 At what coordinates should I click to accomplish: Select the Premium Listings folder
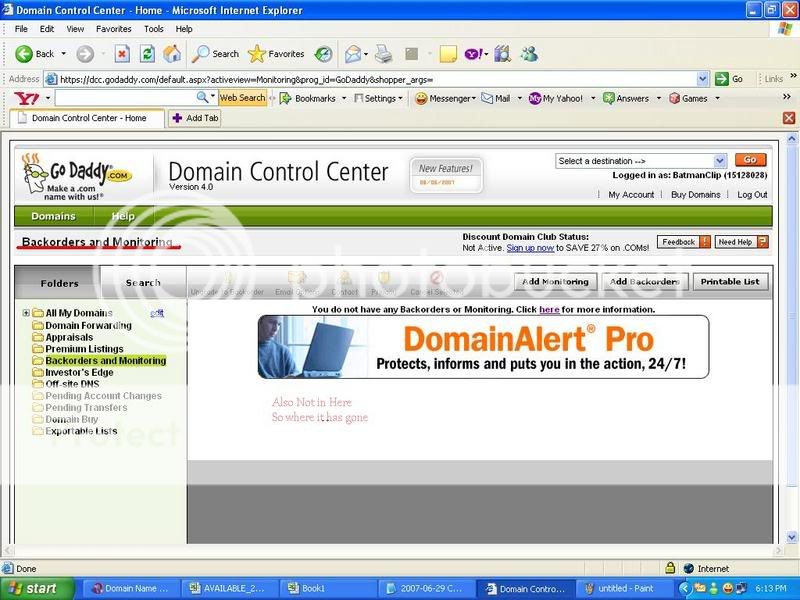pyautogui.click(x=84, y=348)
